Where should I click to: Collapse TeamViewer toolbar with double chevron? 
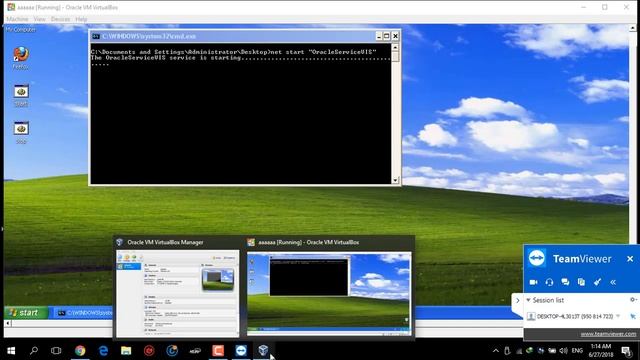tap(613, 282)
